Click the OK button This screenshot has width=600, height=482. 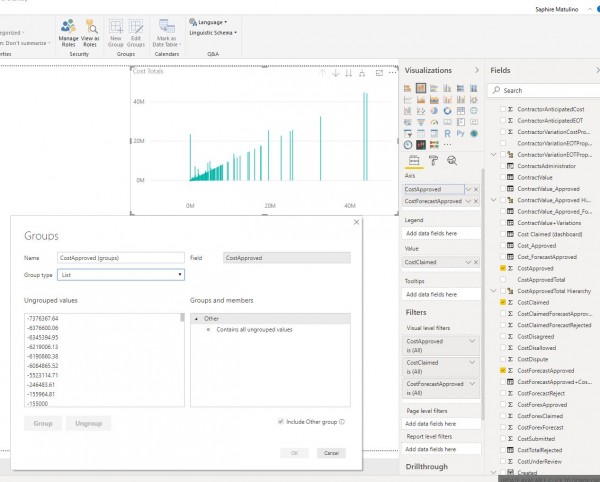294,453
